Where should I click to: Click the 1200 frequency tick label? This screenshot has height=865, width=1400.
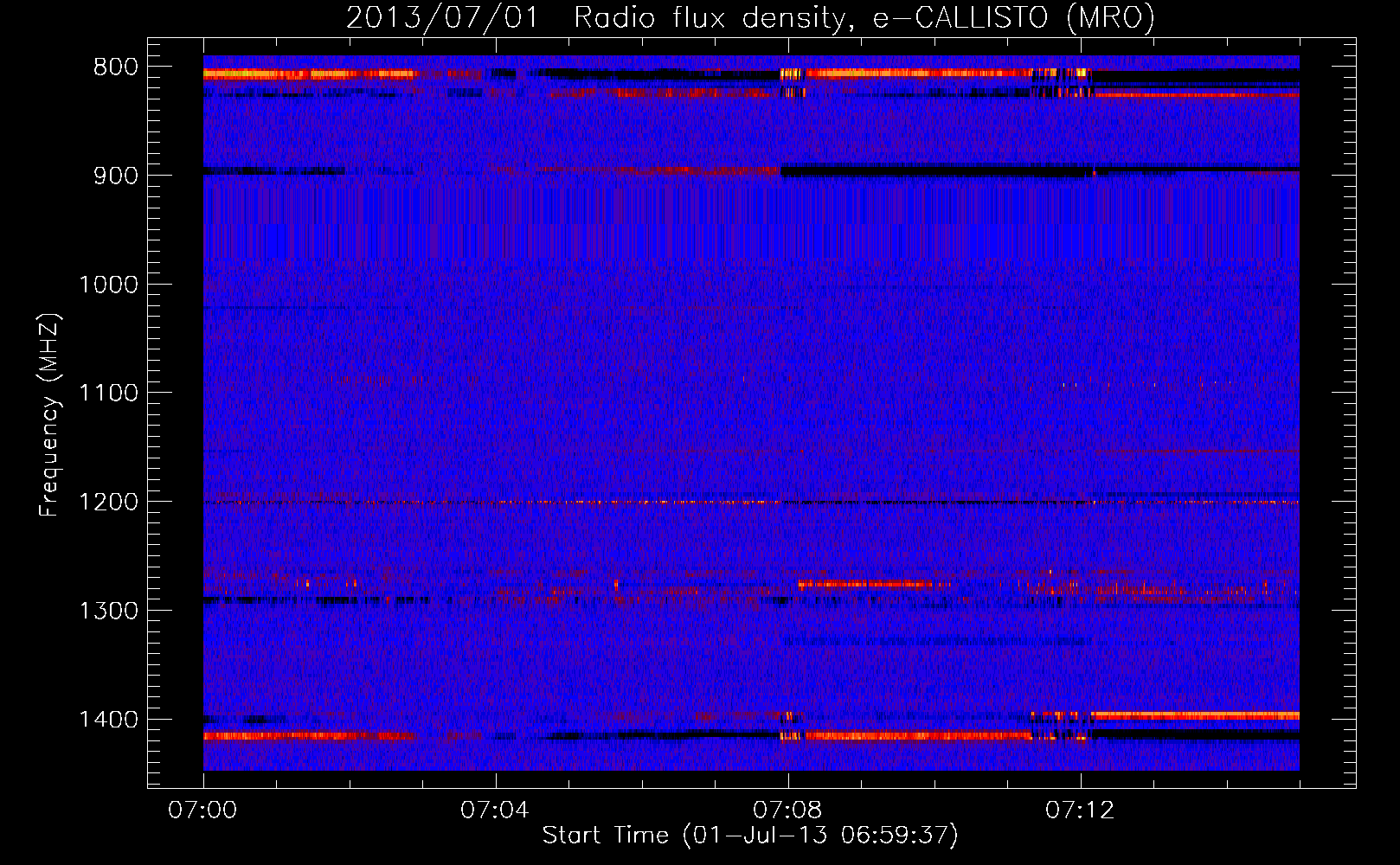(x=109, y=503)
